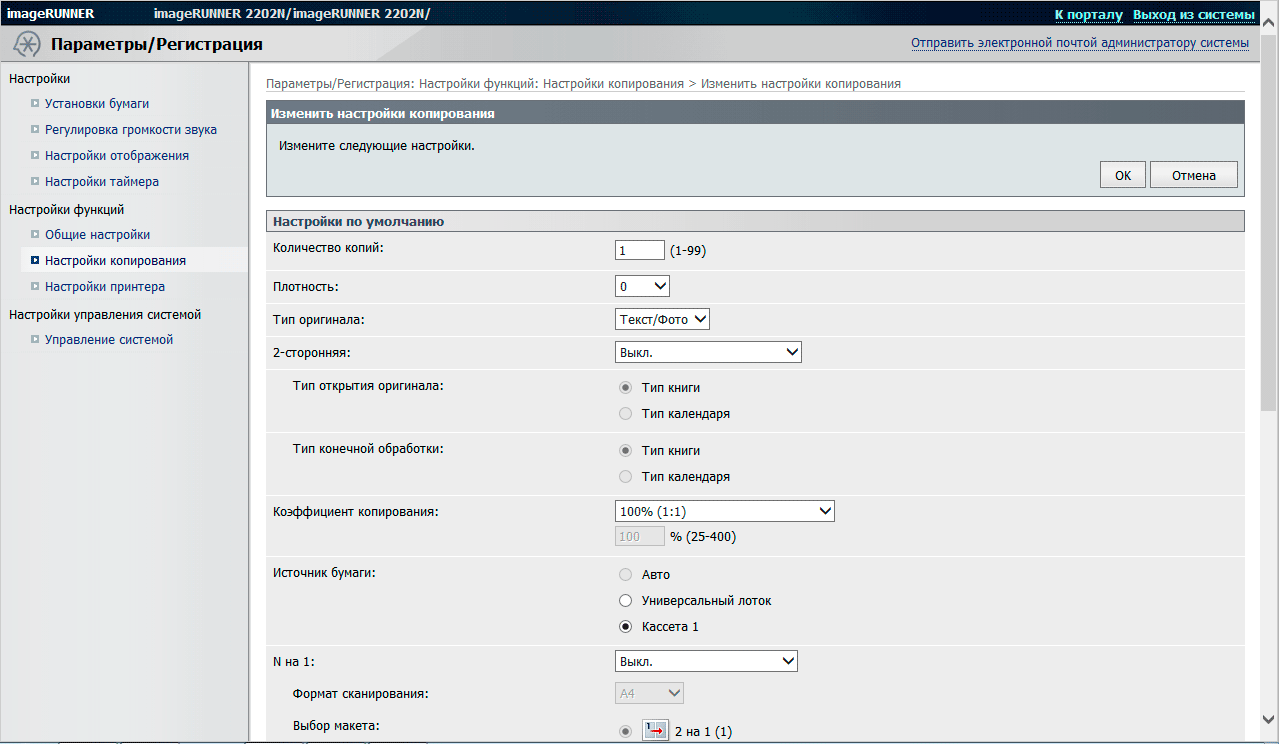
Task: Select Универсальный лоток paper source
Action: (x=626, y=601)
